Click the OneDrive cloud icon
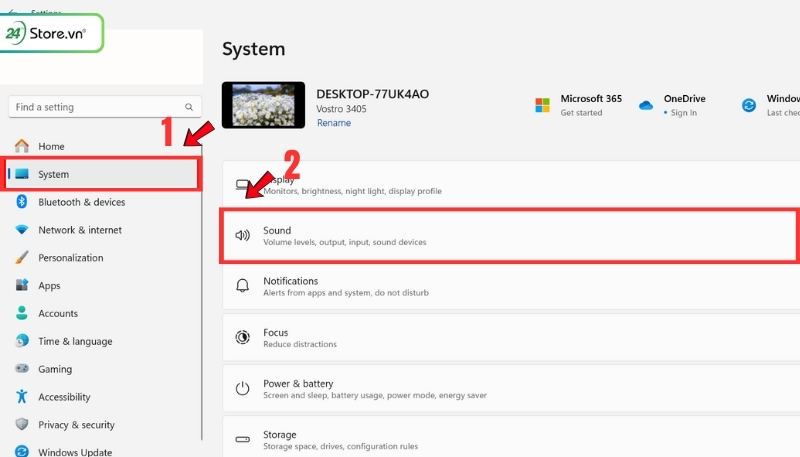 click(646, 106)
